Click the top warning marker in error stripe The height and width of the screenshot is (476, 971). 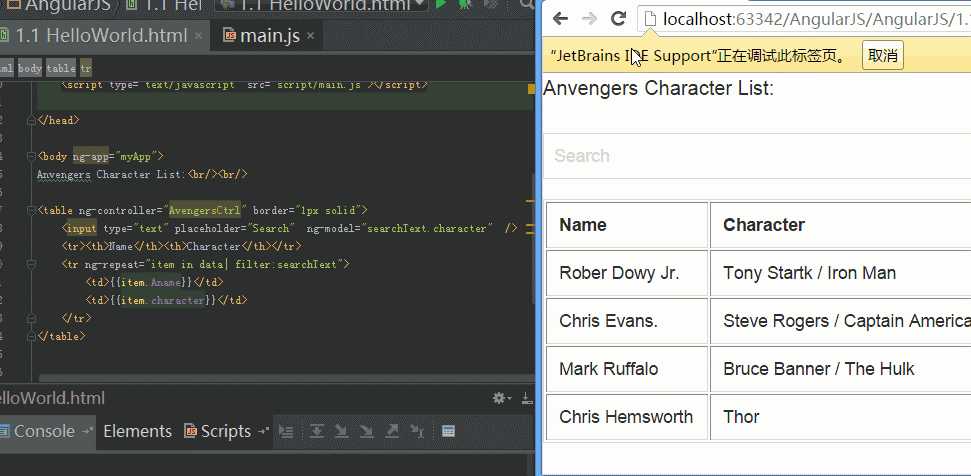(x=531, y=89)
